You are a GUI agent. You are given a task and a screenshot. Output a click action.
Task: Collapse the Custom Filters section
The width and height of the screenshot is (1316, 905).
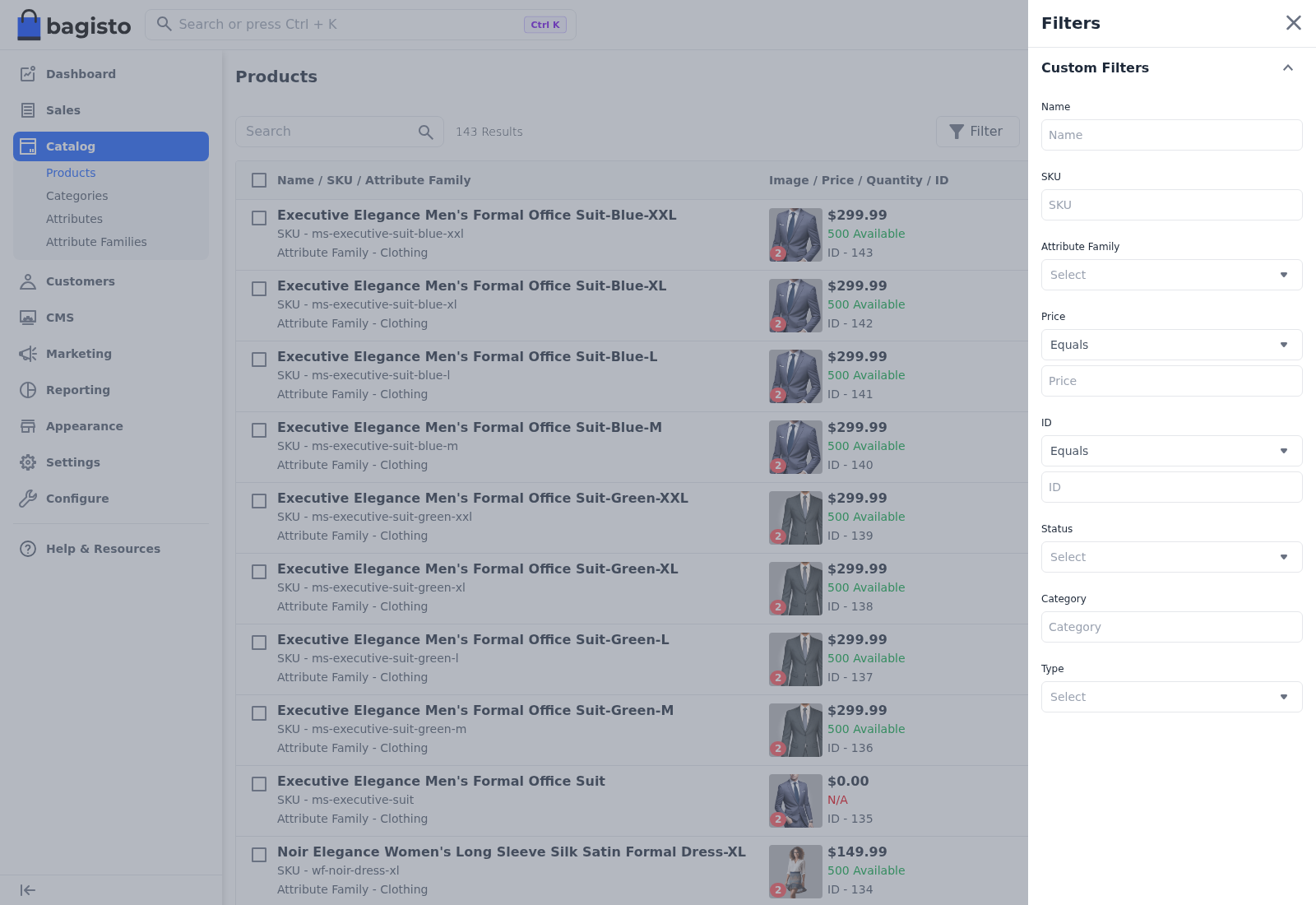[x=1288, y=67]
